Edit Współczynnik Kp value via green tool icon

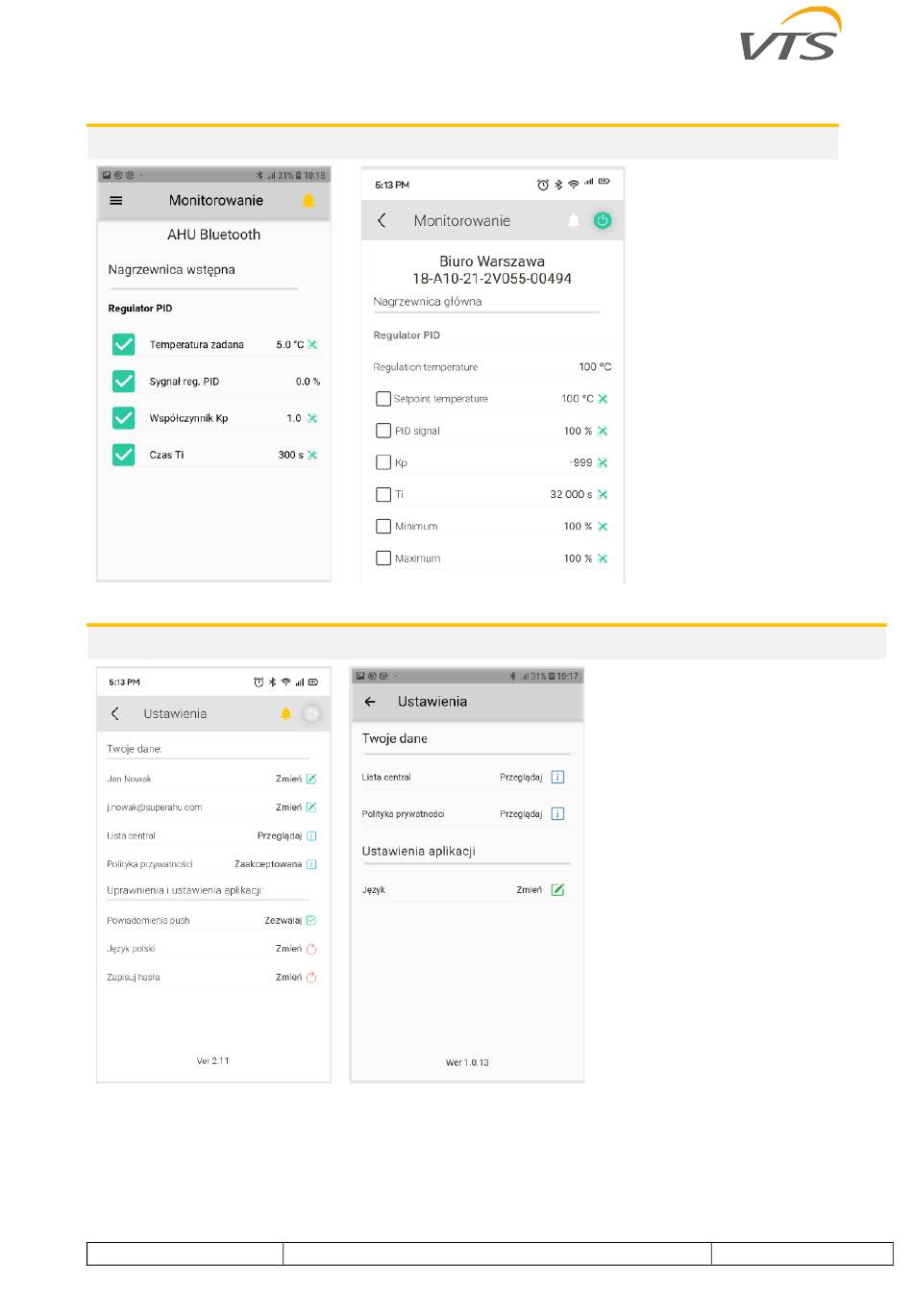(x=312, y=418)
